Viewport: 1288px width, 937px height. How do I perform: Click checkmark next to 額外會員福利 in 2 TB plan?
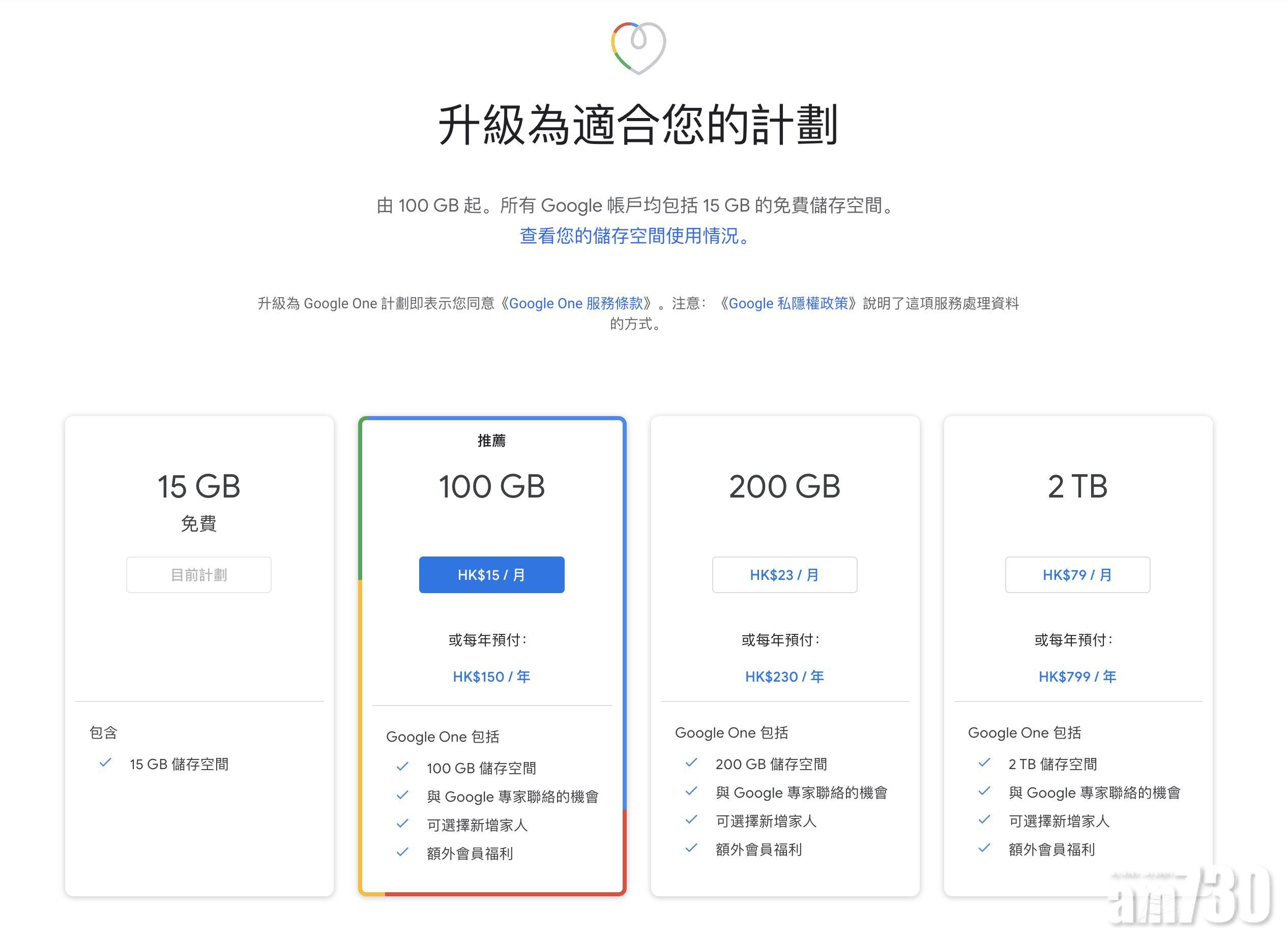(x=984, y=848)
